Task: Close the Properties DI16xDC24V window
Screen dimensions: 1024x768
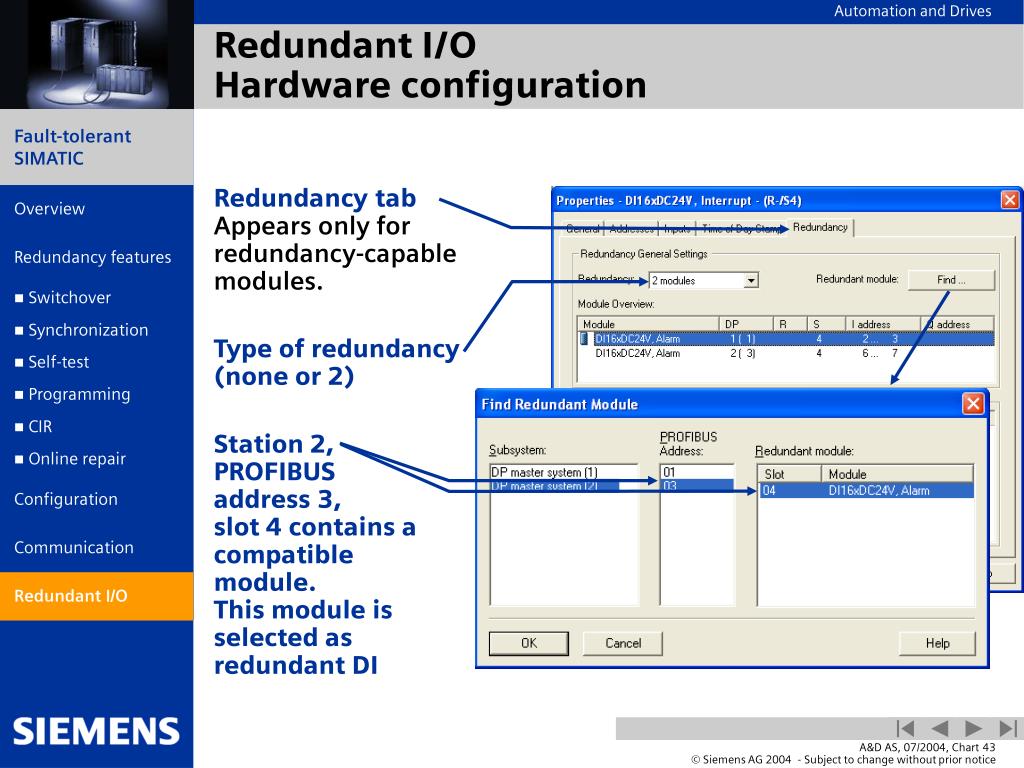Action: coord(1009,200)
